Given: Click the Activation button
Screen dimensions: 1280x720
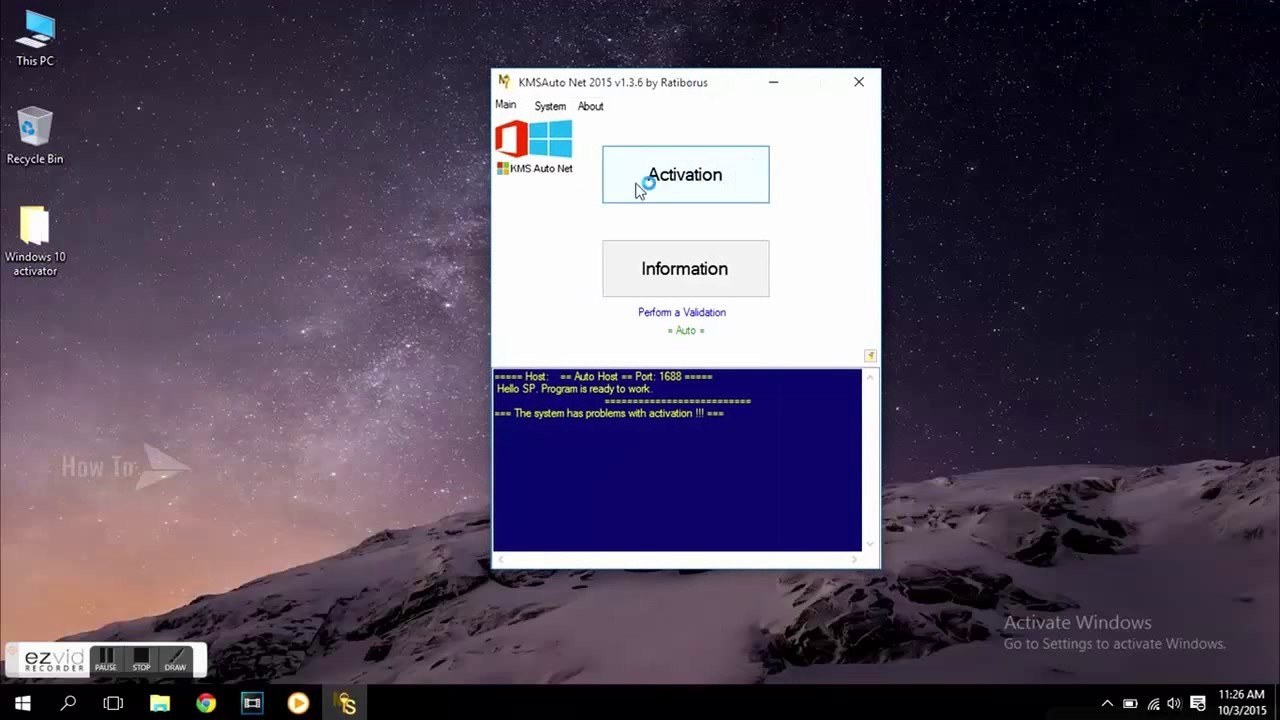Looking at the screenshot, I should point(685,174).
